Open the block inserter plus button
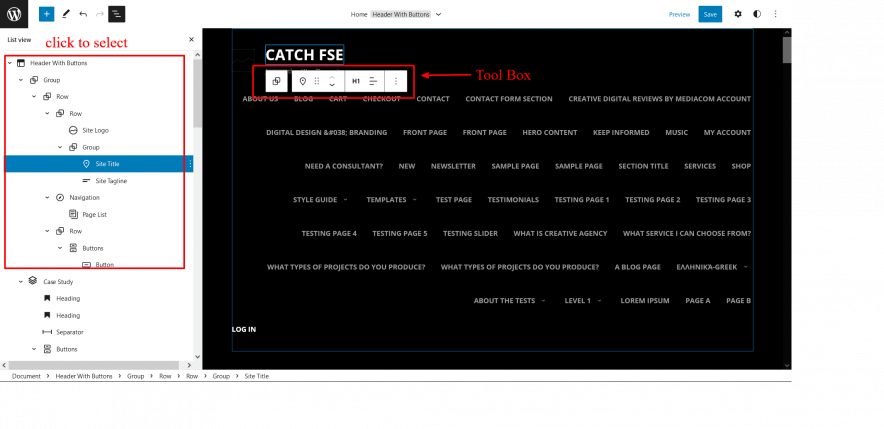The height and width of the screenshot is (429, 884). [46, 14]
